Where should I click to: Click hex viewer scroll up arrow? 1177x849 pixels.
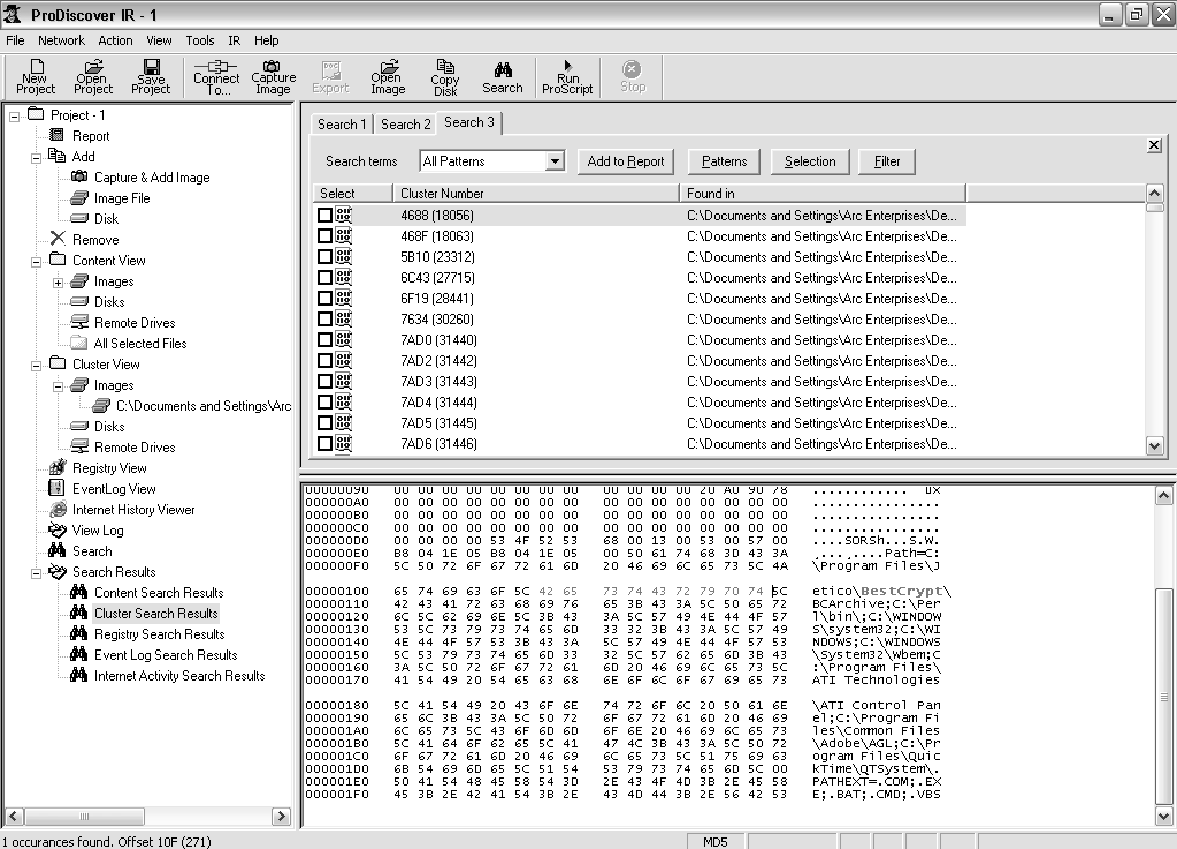click(x=1163, y=495)
